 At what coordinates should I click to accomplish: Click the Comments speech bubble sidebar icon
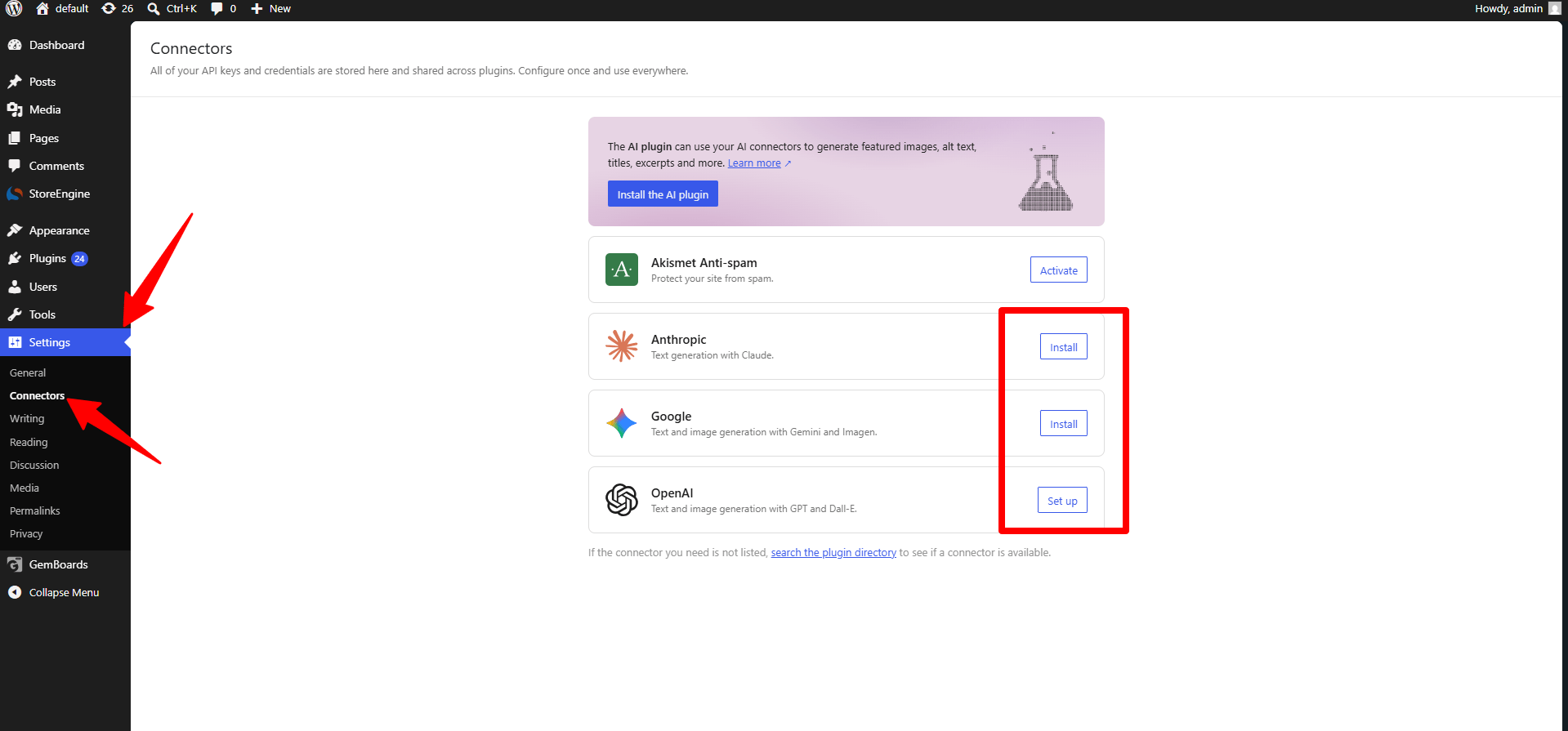15,166
